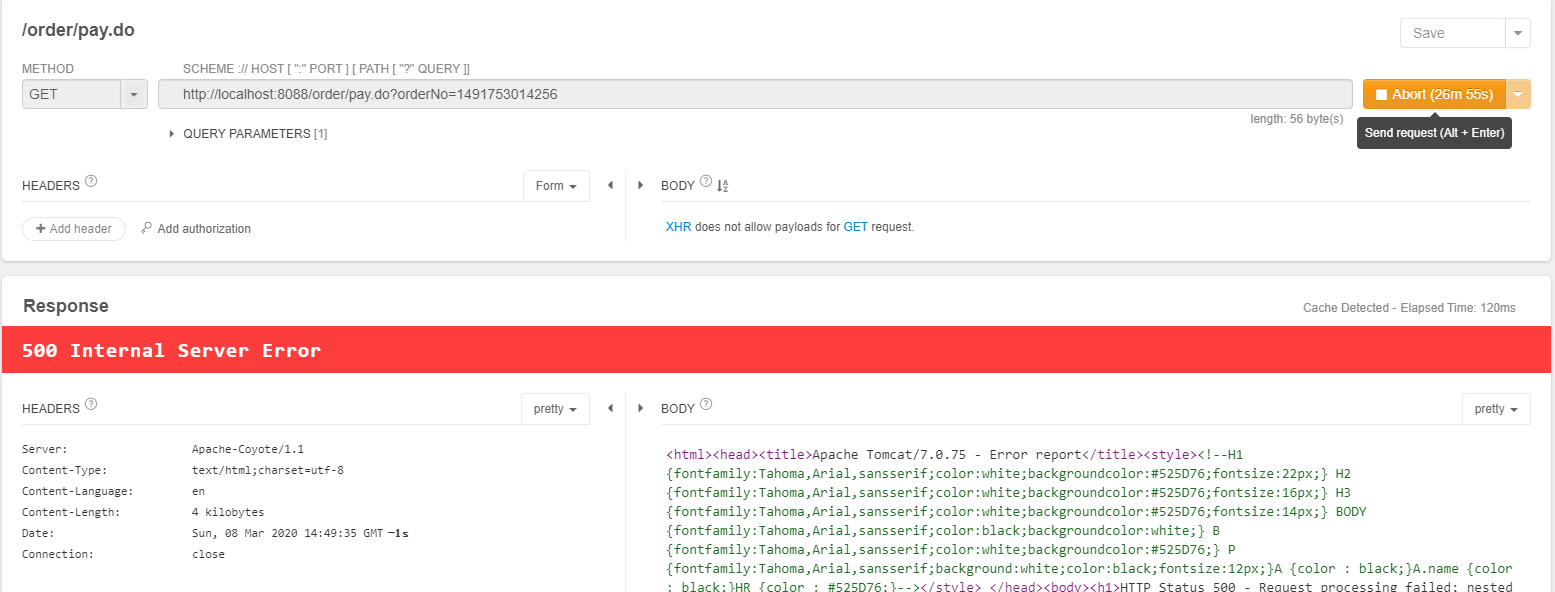The height and width of the screenshot is (592, 1555).
Task: Click the /order/pay.do request title
Action: click(x=78, y=30)
